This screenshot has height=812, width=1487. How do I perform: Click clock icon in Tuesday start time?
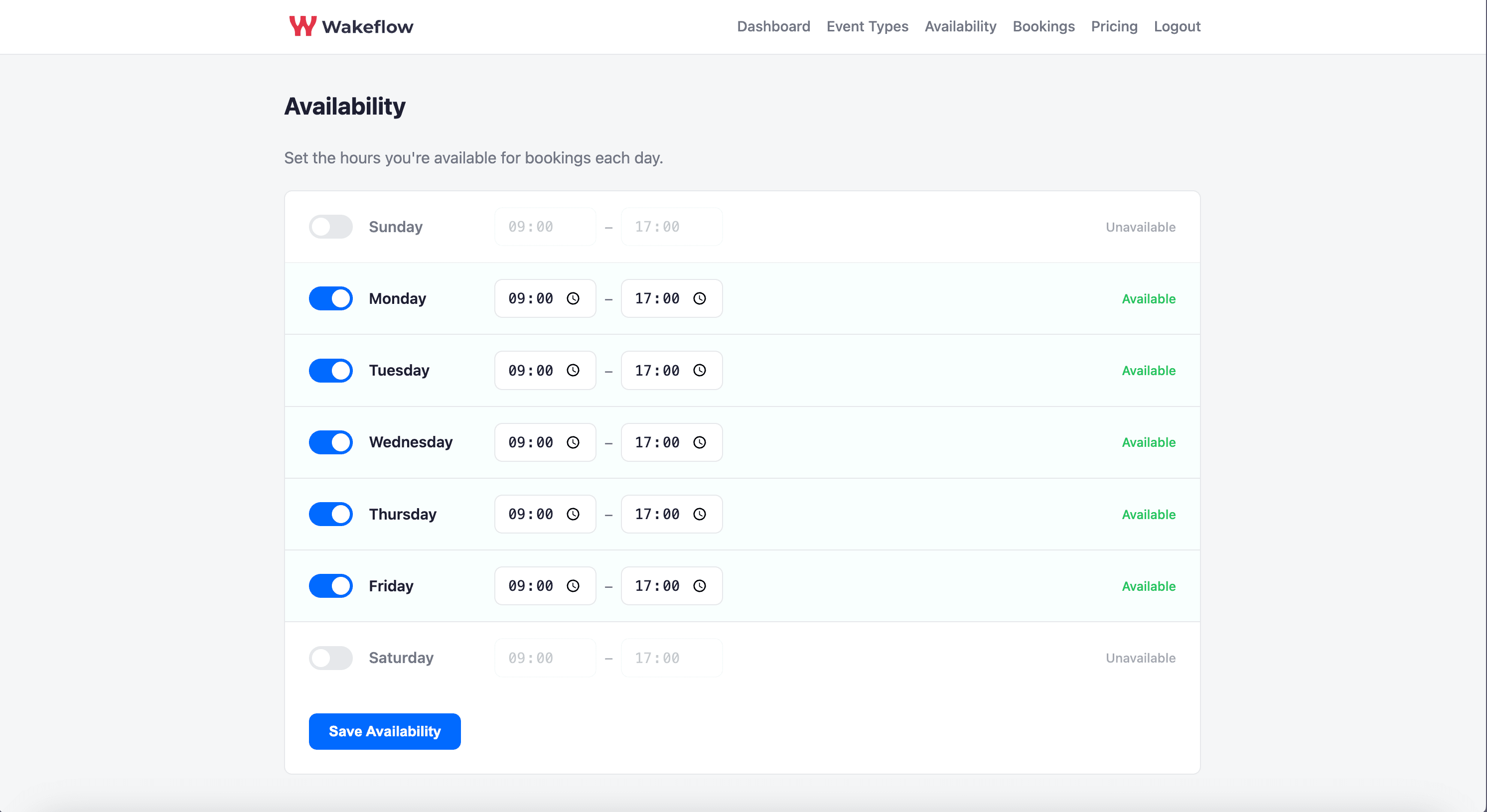point(573,371)
